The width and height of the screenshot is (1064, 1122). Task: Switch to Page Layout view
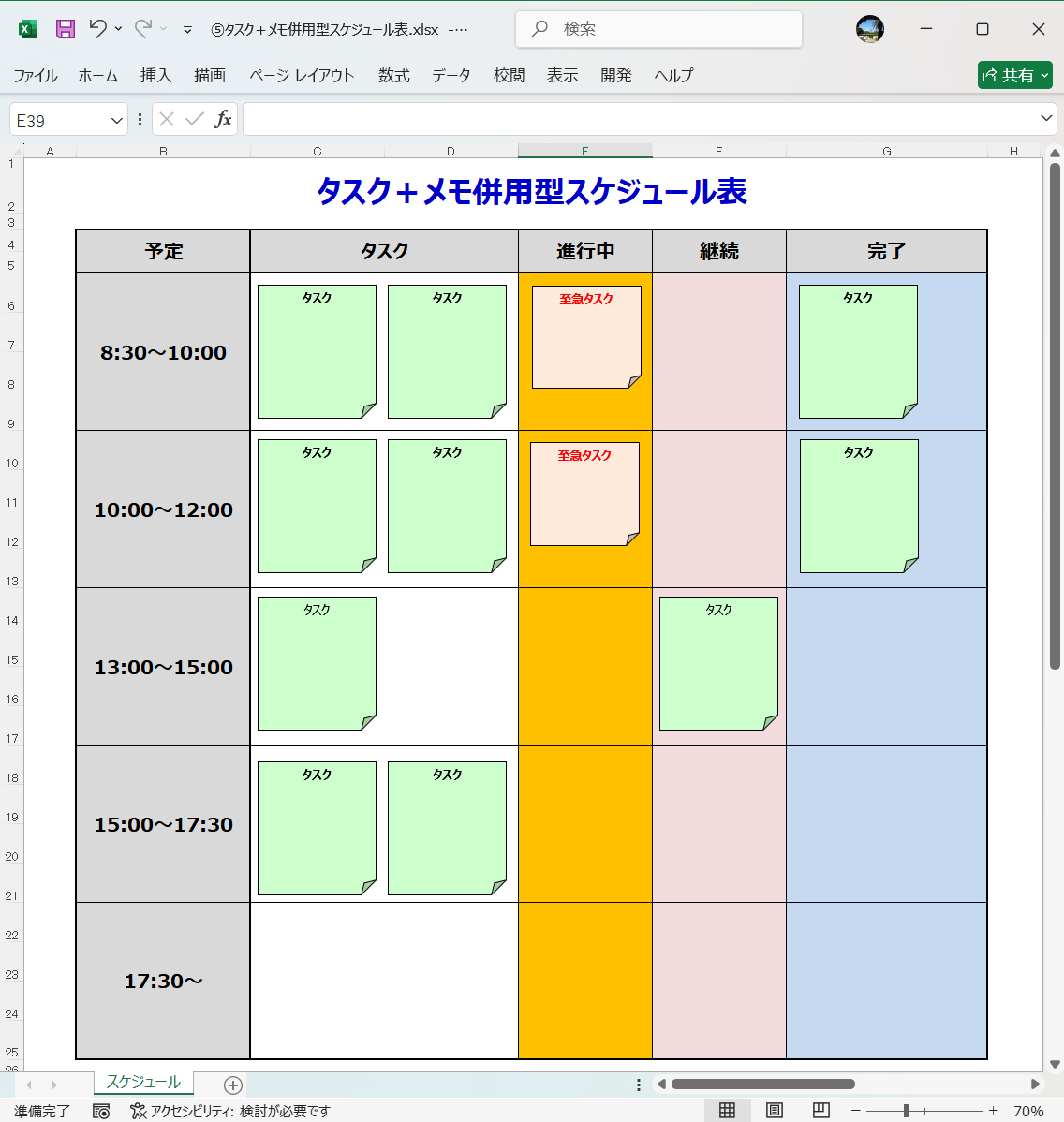click(776, 1111)
